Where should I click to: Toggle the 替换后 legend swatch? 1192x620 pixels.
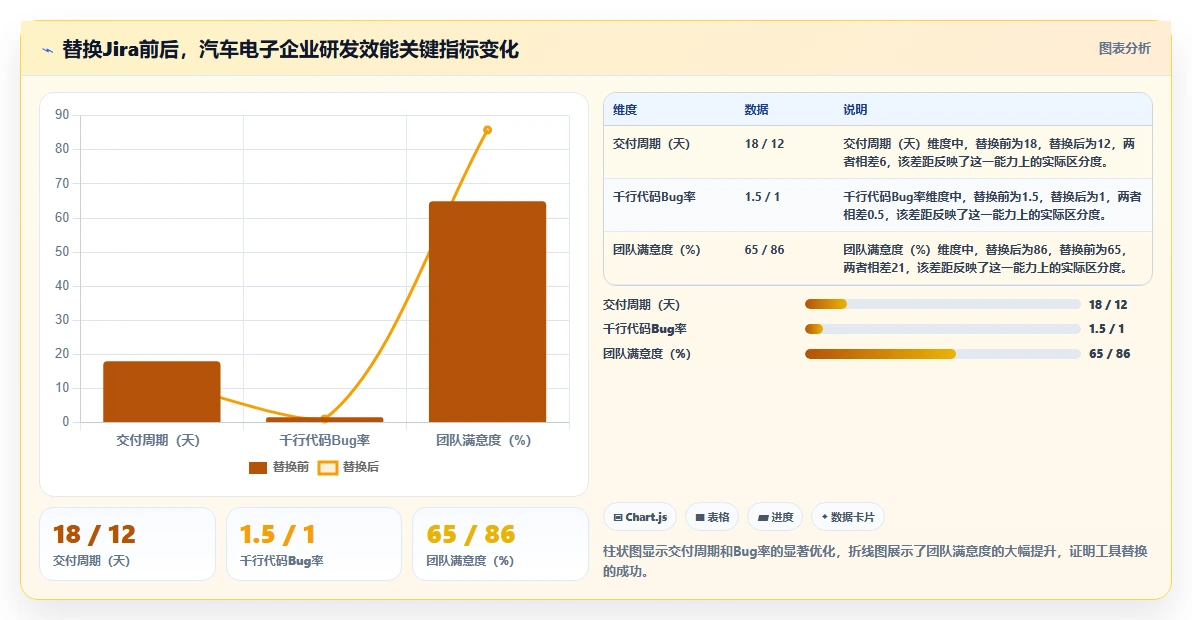coord(328,467)
